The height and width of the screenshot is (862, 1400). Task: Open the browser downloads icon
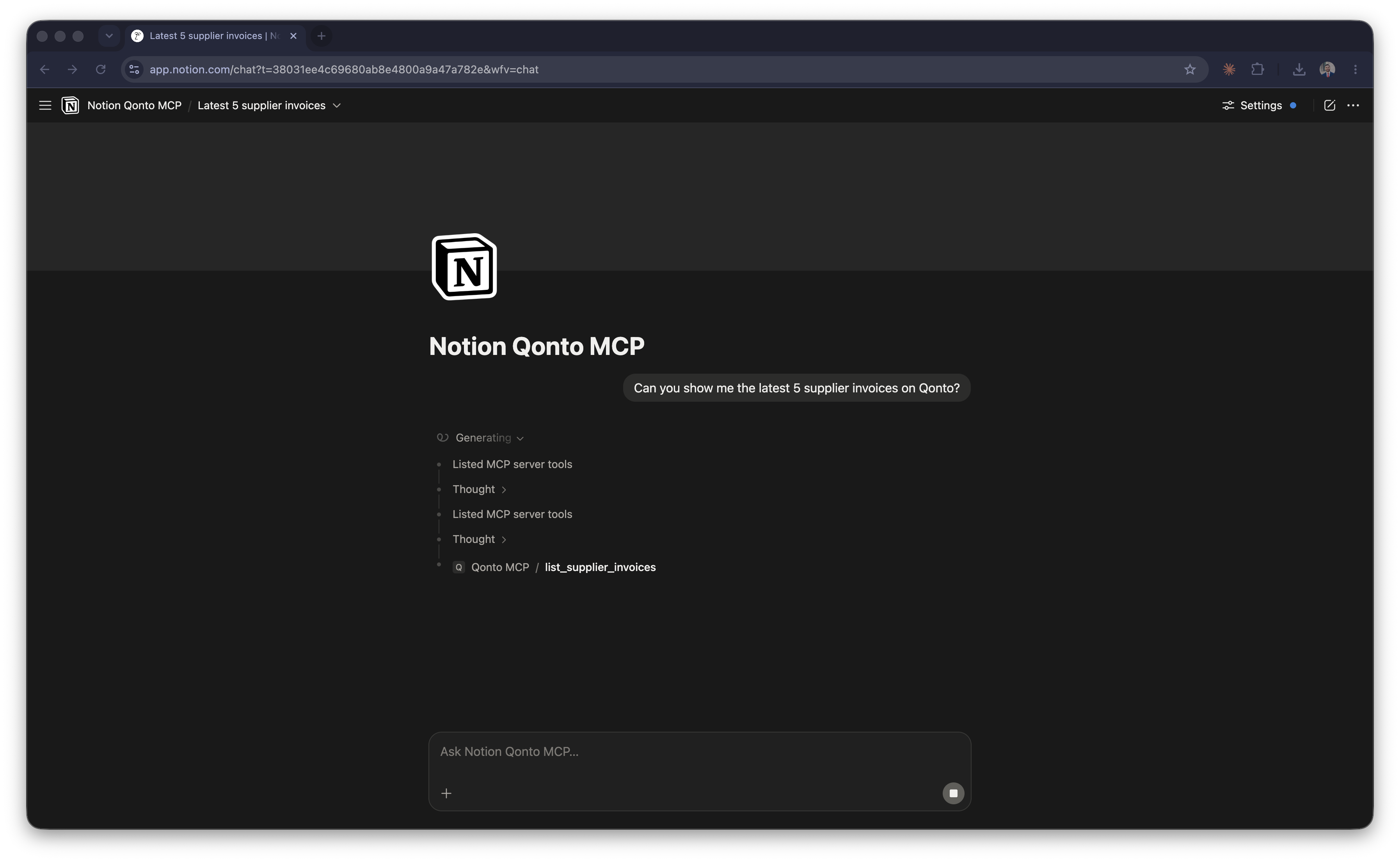coord(1299,69)
